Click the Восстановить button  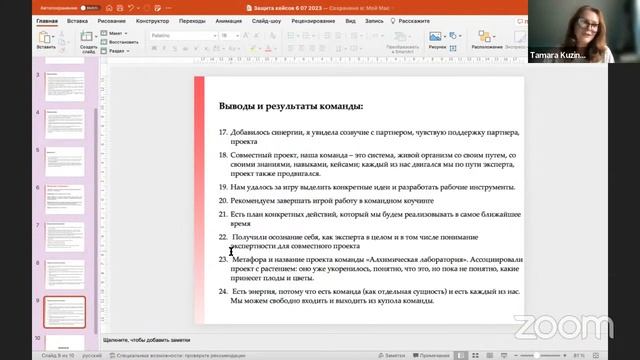pos(120,42)
